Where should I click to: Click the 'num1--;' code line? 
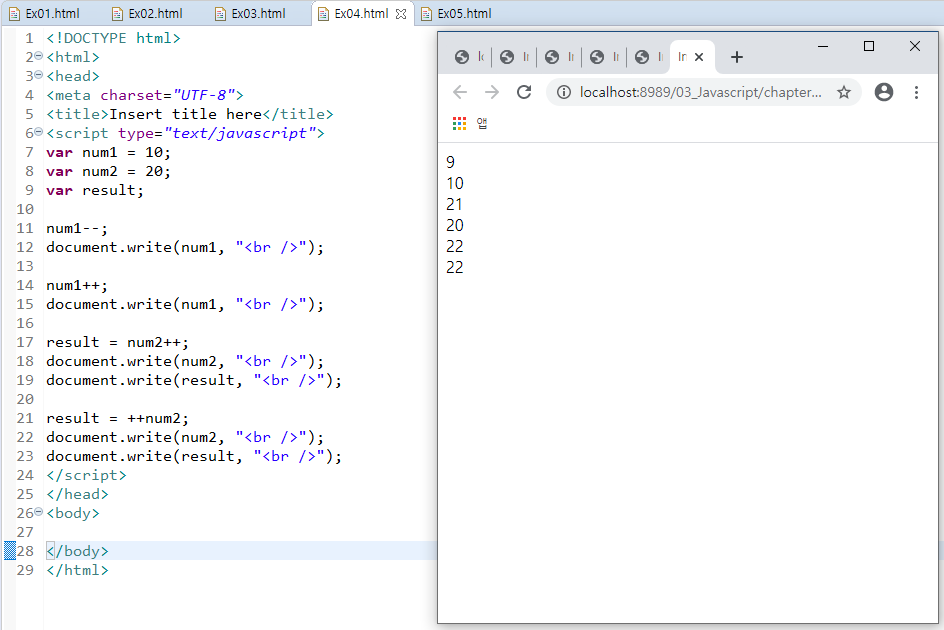point(77,229)
